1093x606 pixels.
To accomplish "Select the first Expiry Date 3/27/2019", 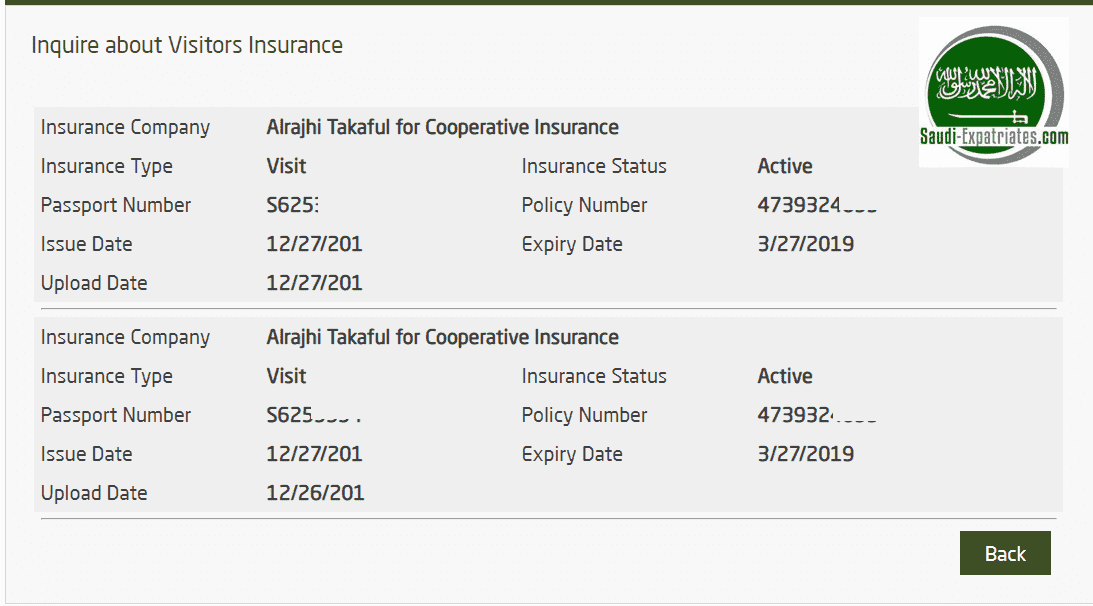I will 806,244.
